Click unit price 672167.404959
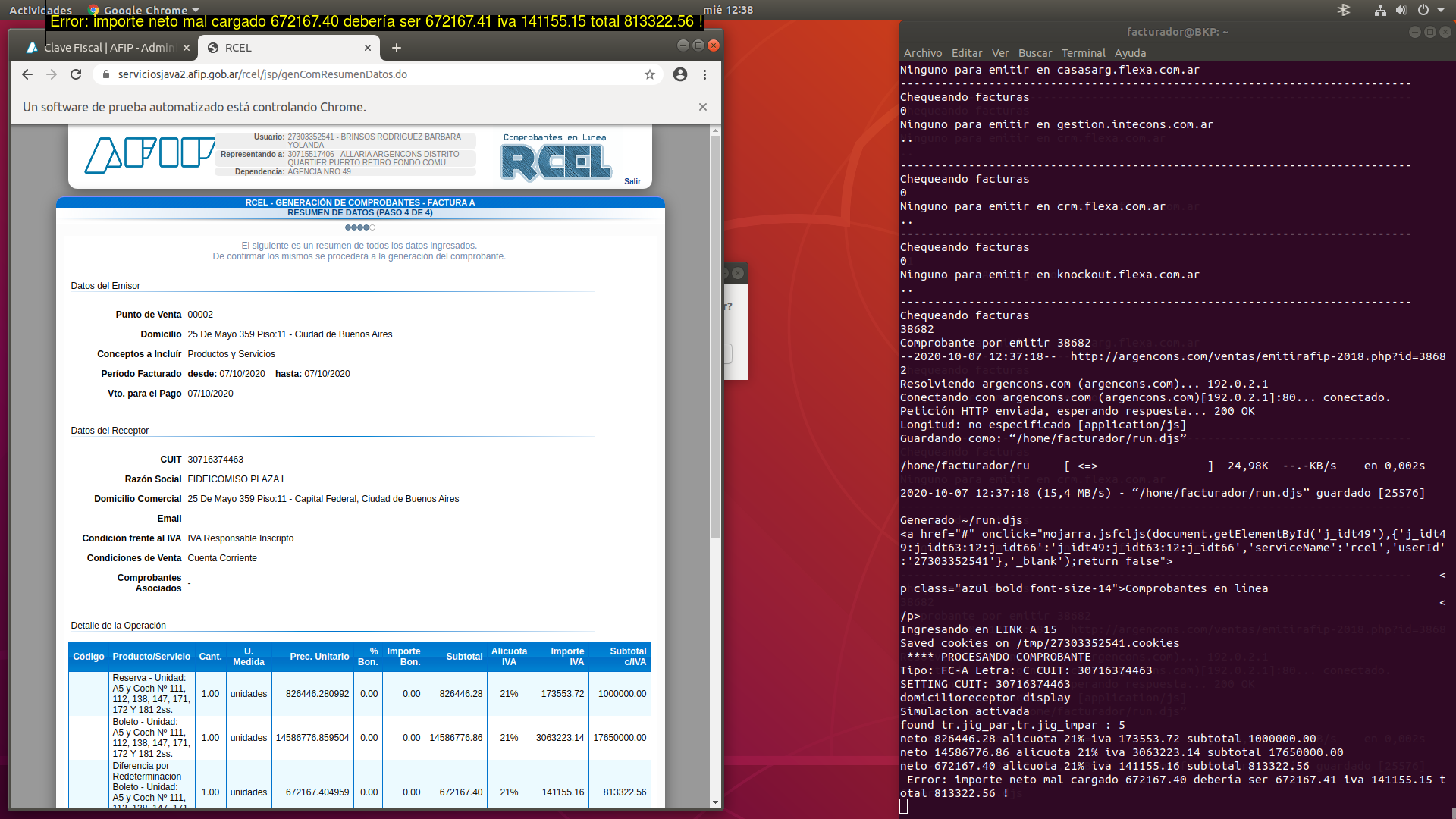Image resolution: width=1456 pixels, height=819 pixels. tap(318, 792)
